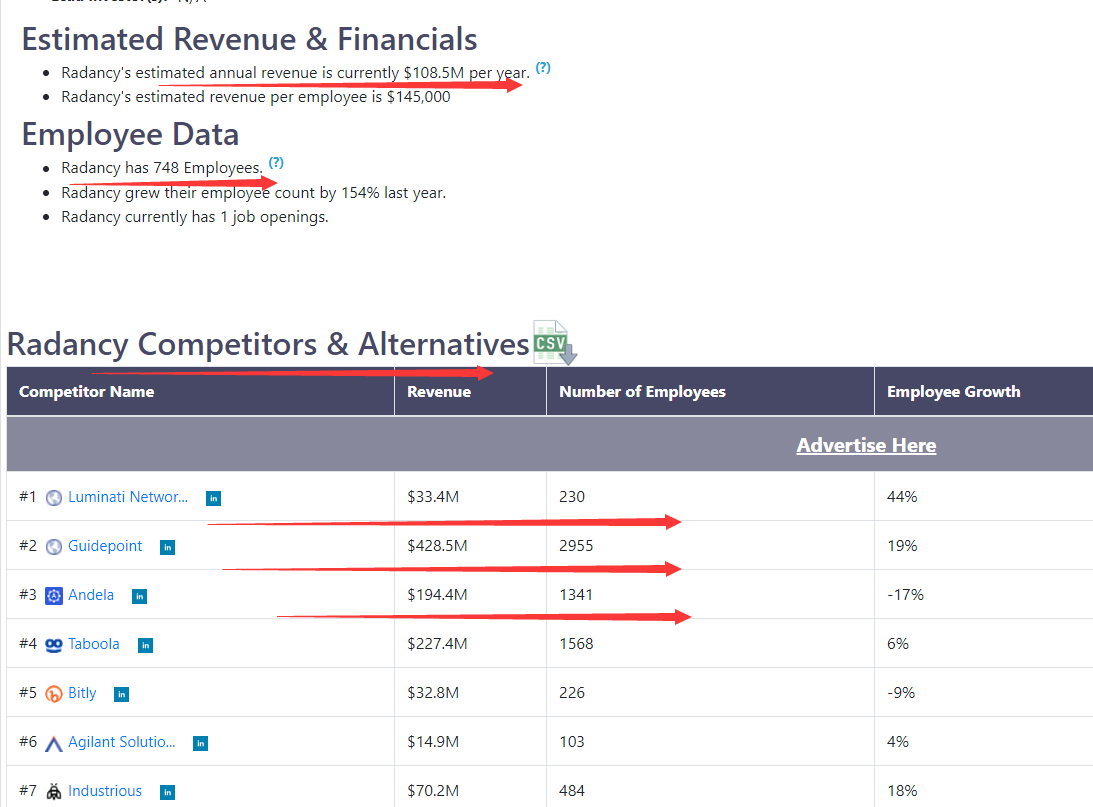Viewport: 1093px width, 807px height.
Task: Open the Industrious company link
Action: tap(105, 791)
